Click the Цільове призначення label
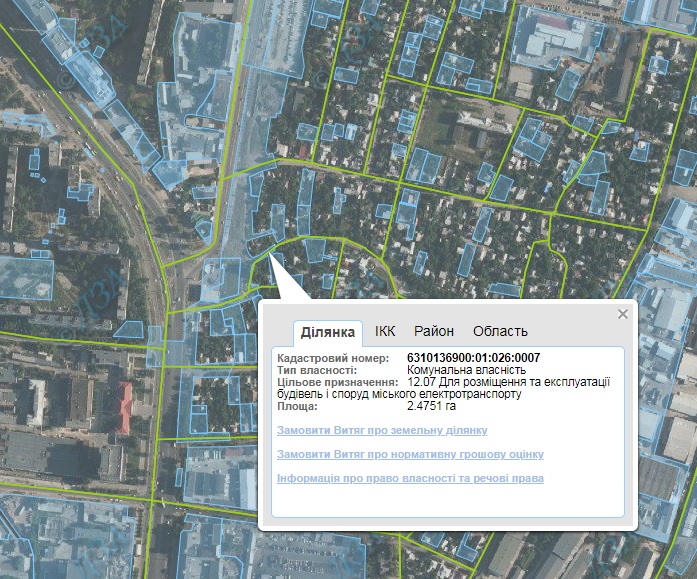The image size is (697, 579). [338, 382]
